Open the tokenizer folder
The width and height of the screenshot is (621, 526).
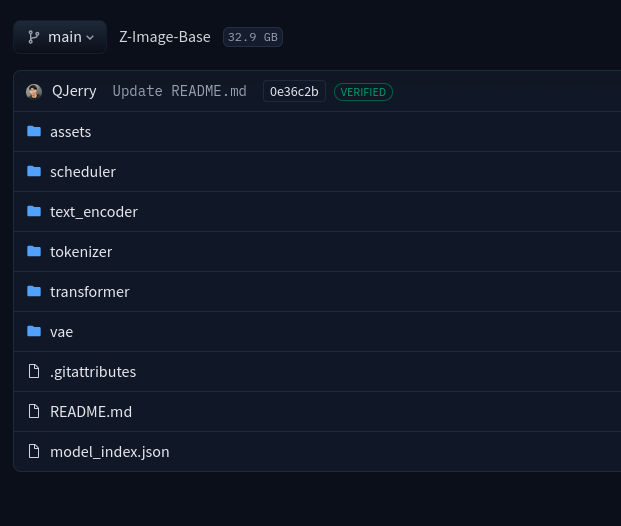coord(81,252)
